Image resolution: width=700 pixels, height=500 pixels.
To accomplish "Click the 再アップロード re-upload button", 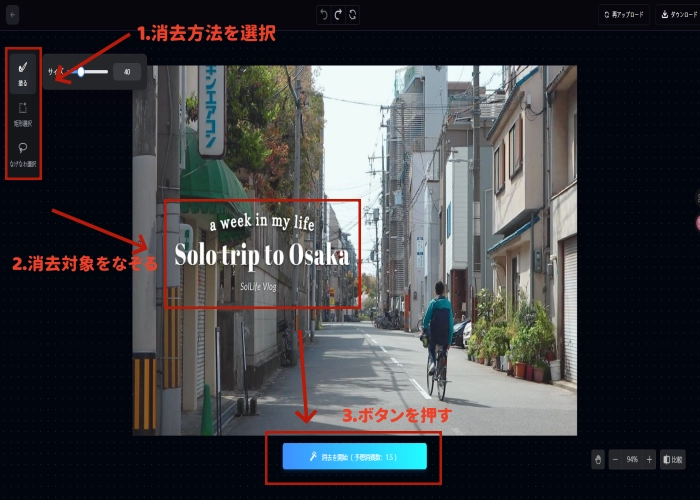I will coord(624,15).
